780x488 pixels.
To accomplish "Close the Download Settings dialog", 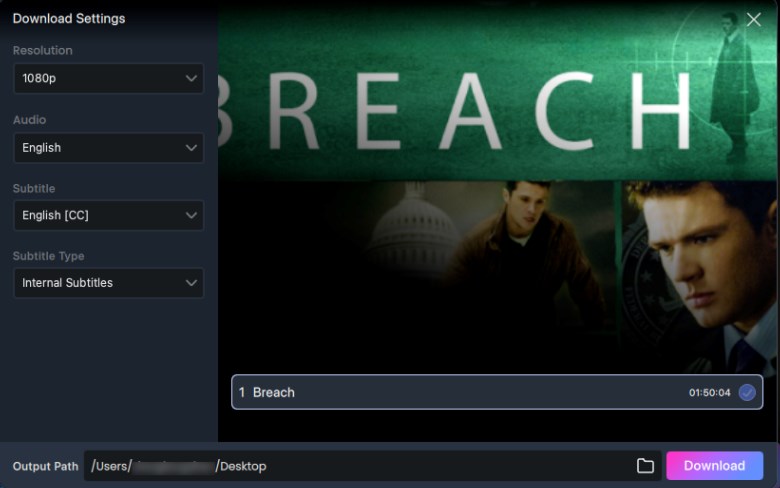I will [754, 19].
